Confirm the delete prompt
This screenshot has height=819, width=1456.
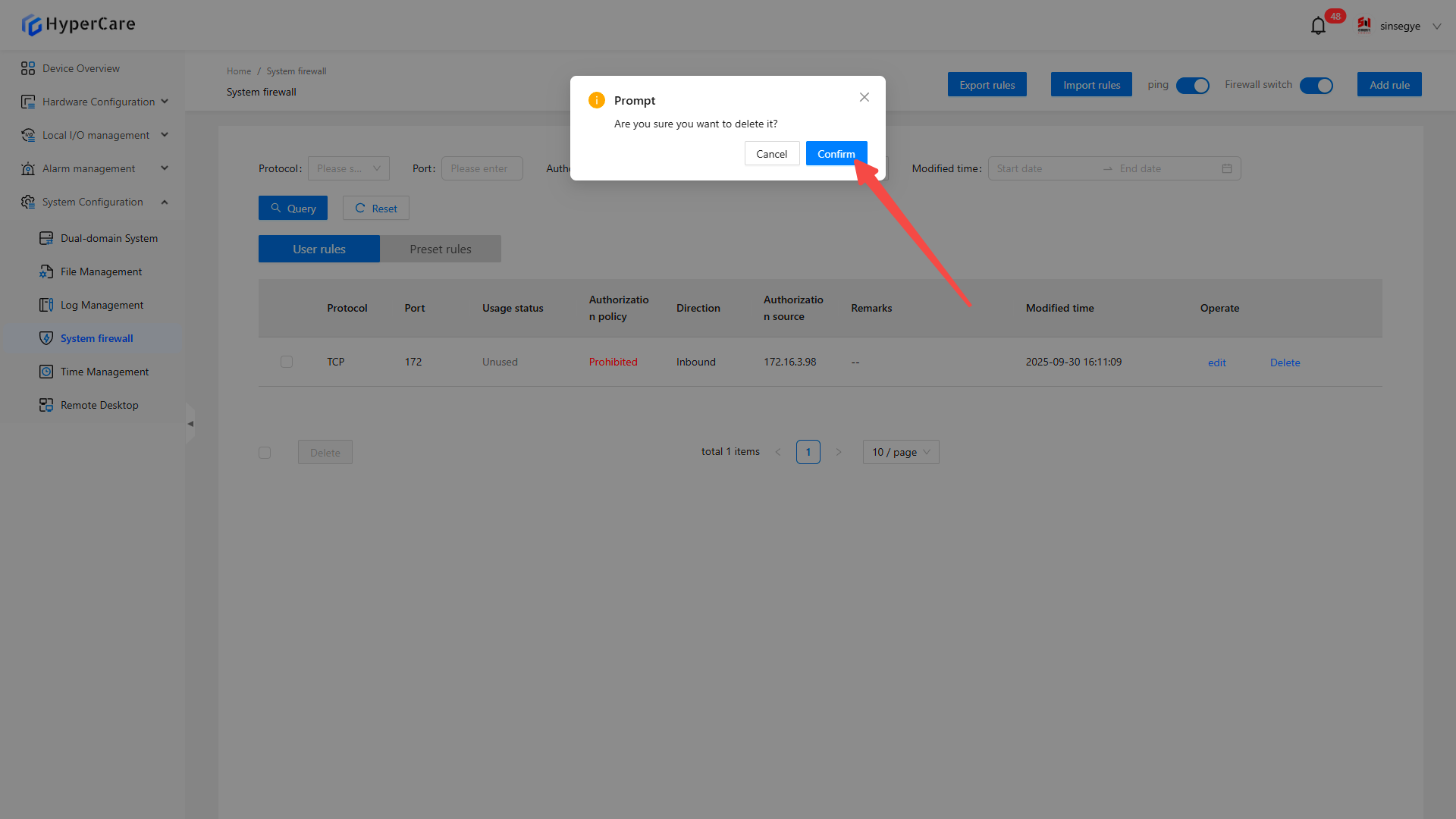coord(836,154)
